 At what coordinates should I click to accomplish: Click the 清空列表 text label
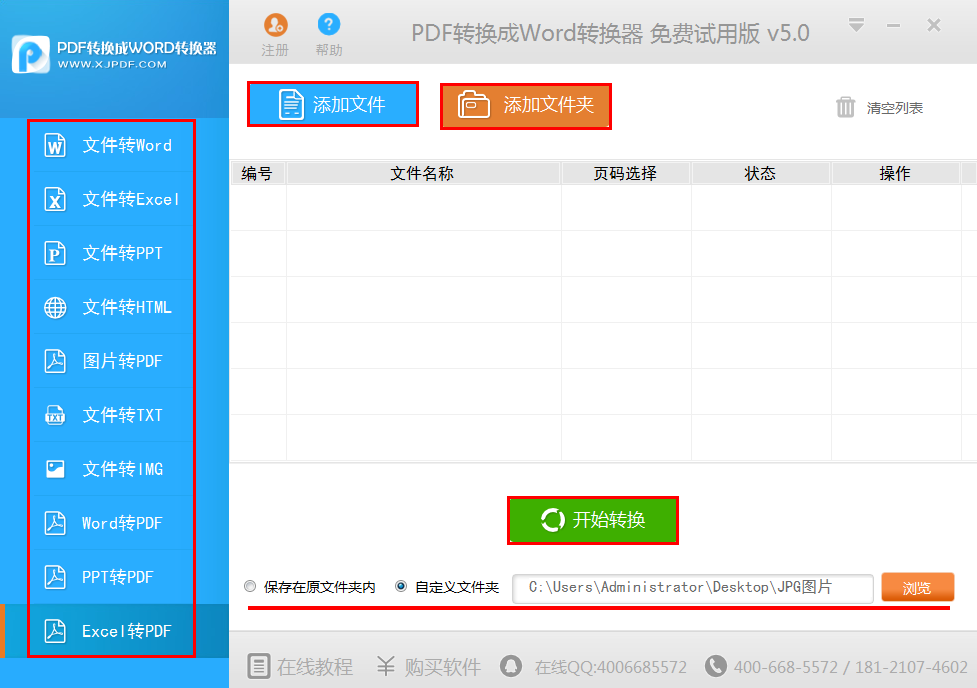tap(895, 108)
